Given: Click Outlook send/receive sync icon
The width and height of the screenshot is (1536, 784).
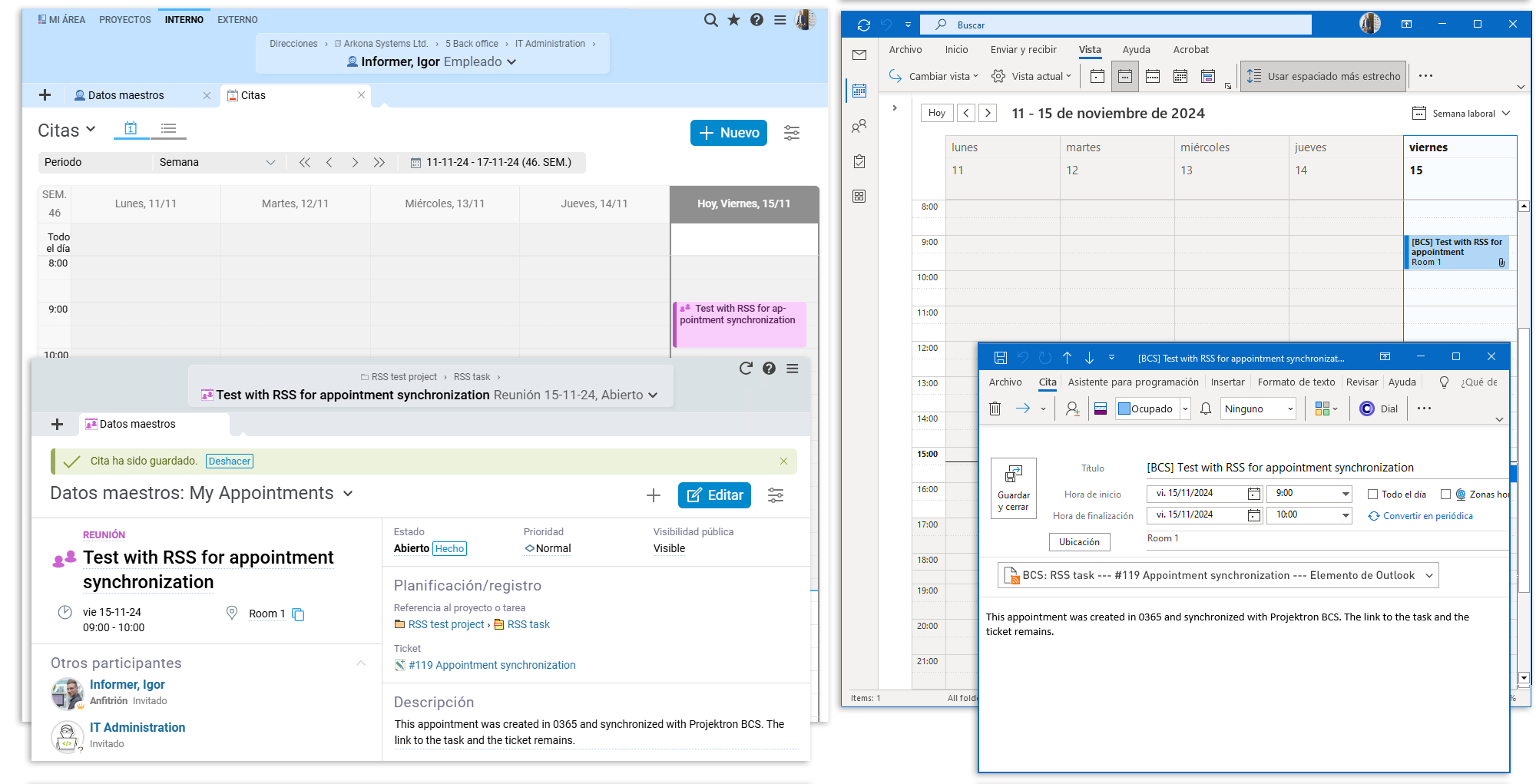Looking at the screenshot, I should point(864,25).
